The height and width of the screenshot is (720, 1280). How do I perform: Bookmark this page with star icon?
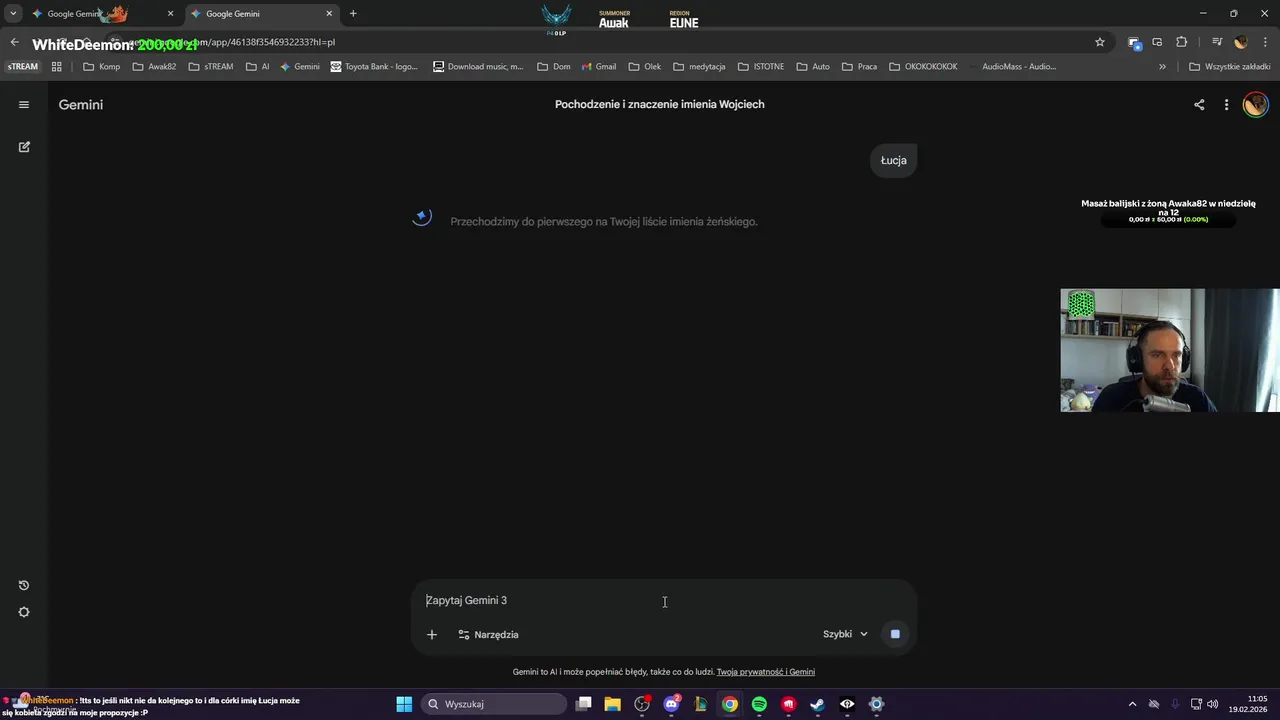(x=1100, y=42)
